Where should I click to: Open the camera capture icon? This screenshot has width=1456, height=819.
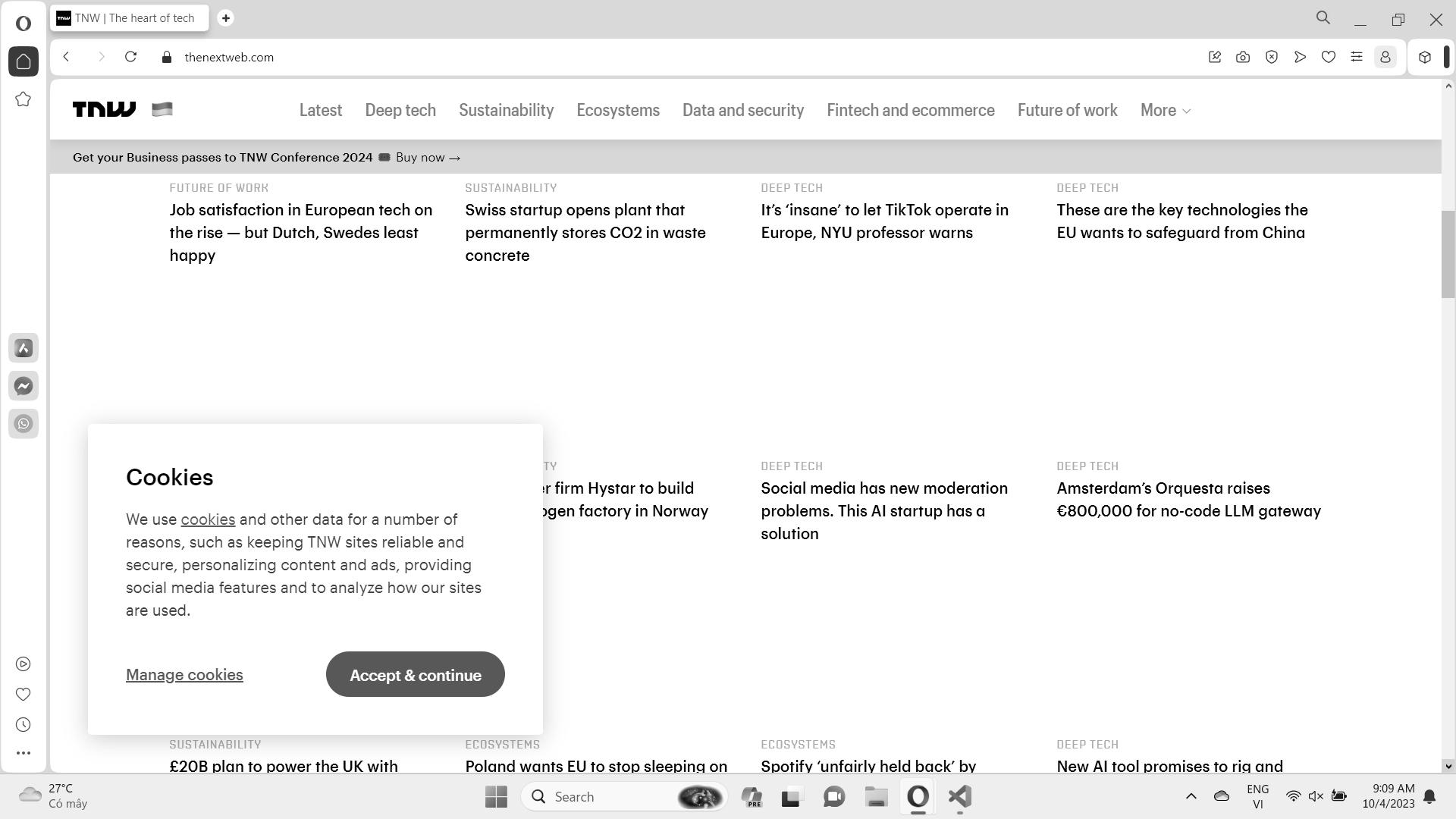pos(1243,57)
